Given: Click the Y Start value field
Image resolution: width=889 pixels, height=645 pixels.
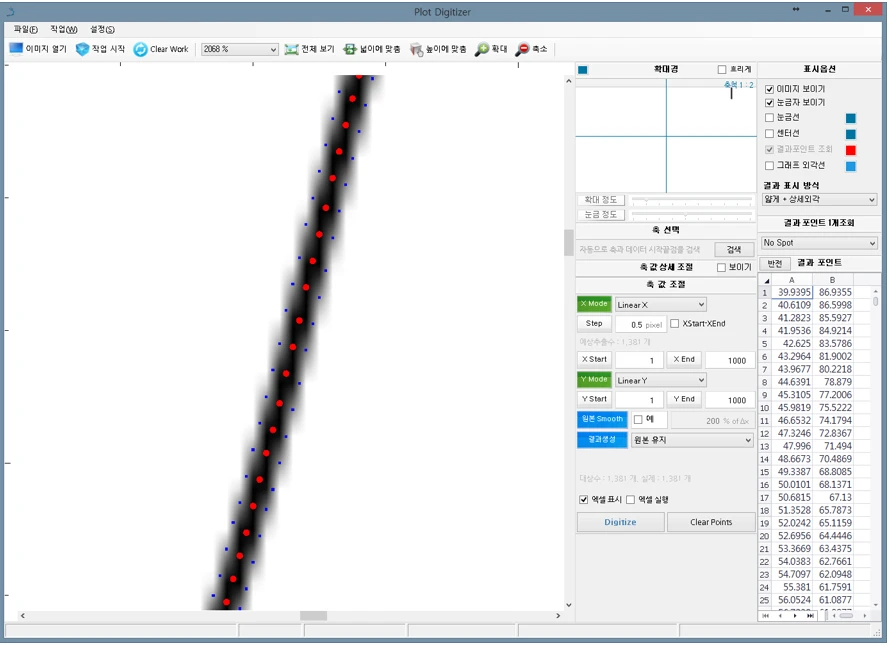Looking at the screenshot, I should coord(639,400).
